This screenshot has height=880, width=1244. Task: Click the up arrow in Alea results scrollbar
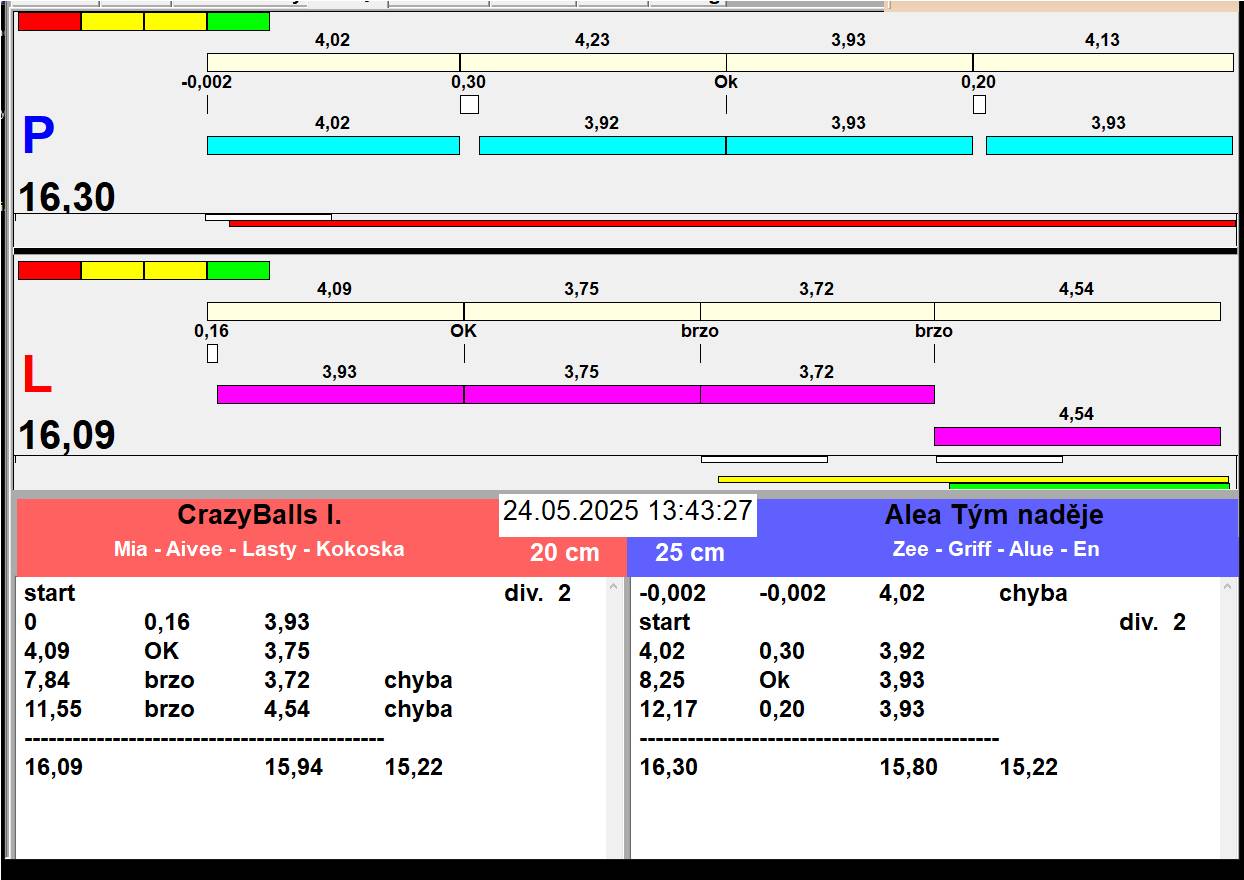pos(1229,589)
